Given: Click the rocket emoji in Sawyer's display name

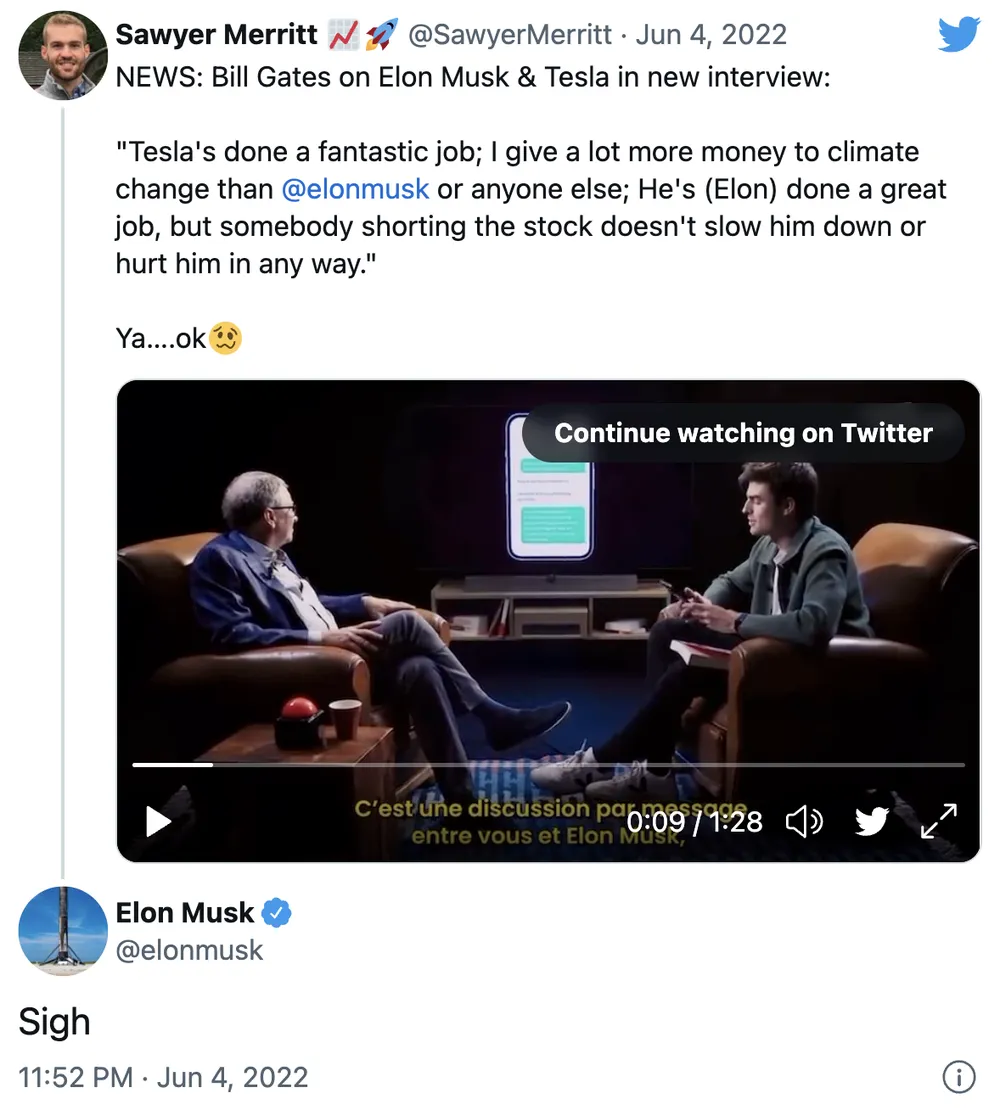Looking at the screenshot, I should (x=380, y=33).
